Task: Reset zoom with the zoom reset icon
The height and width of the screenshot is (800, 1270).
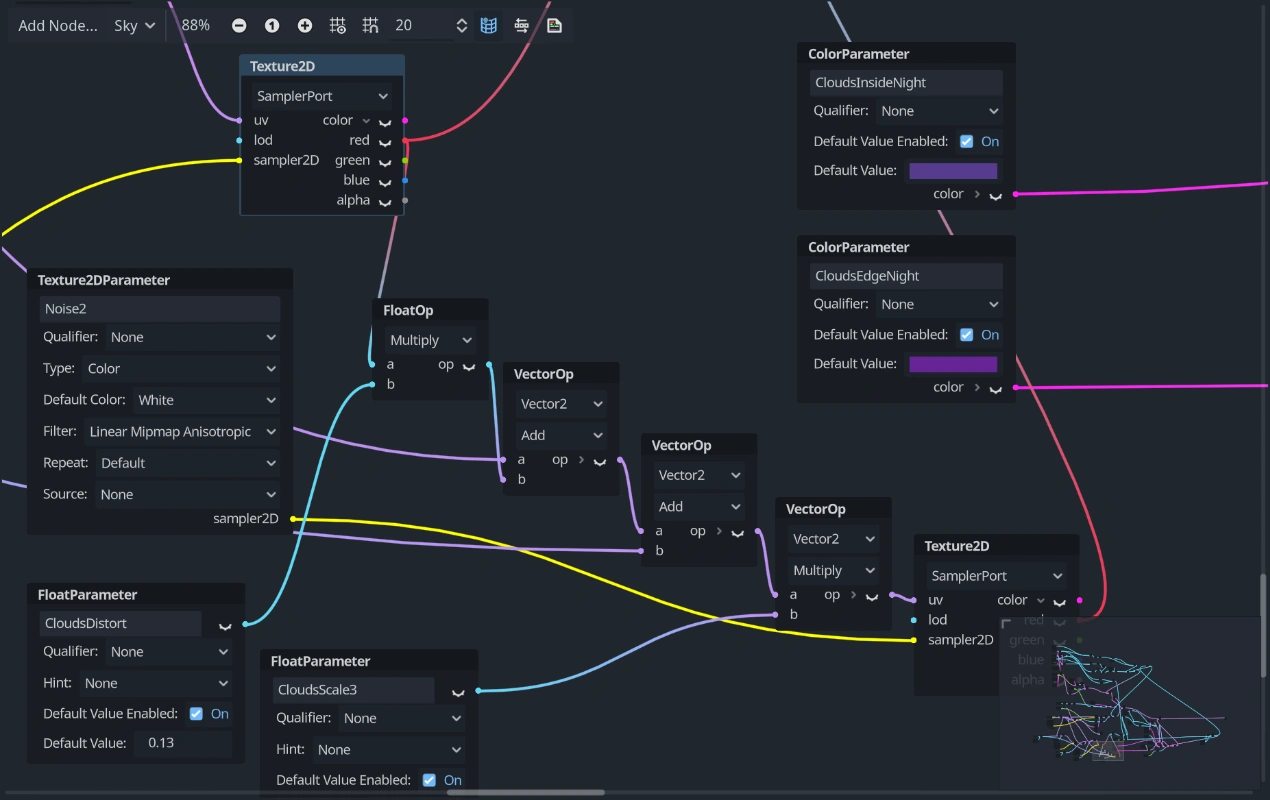Action: [272, 25]
